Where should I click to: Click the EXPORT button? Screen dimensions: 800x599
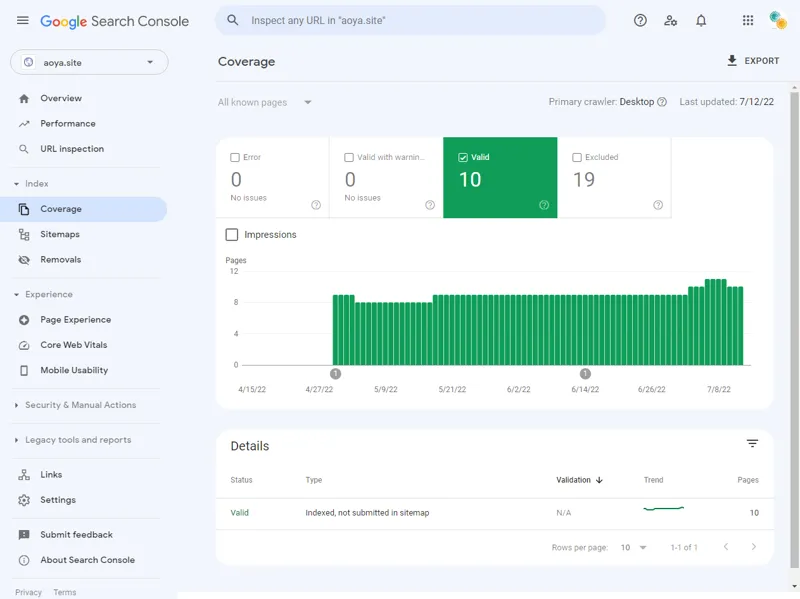click(x=753, y=61)
